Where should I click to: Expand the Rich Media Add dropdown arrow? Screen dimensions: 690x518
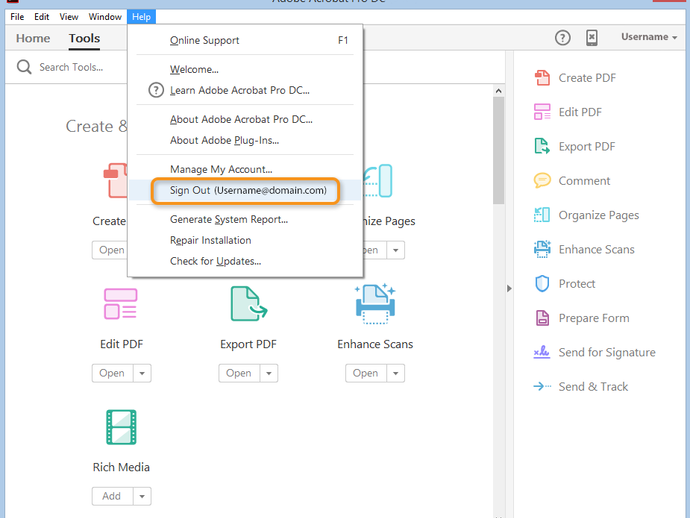pyautogui.click(x=142, y=496)
